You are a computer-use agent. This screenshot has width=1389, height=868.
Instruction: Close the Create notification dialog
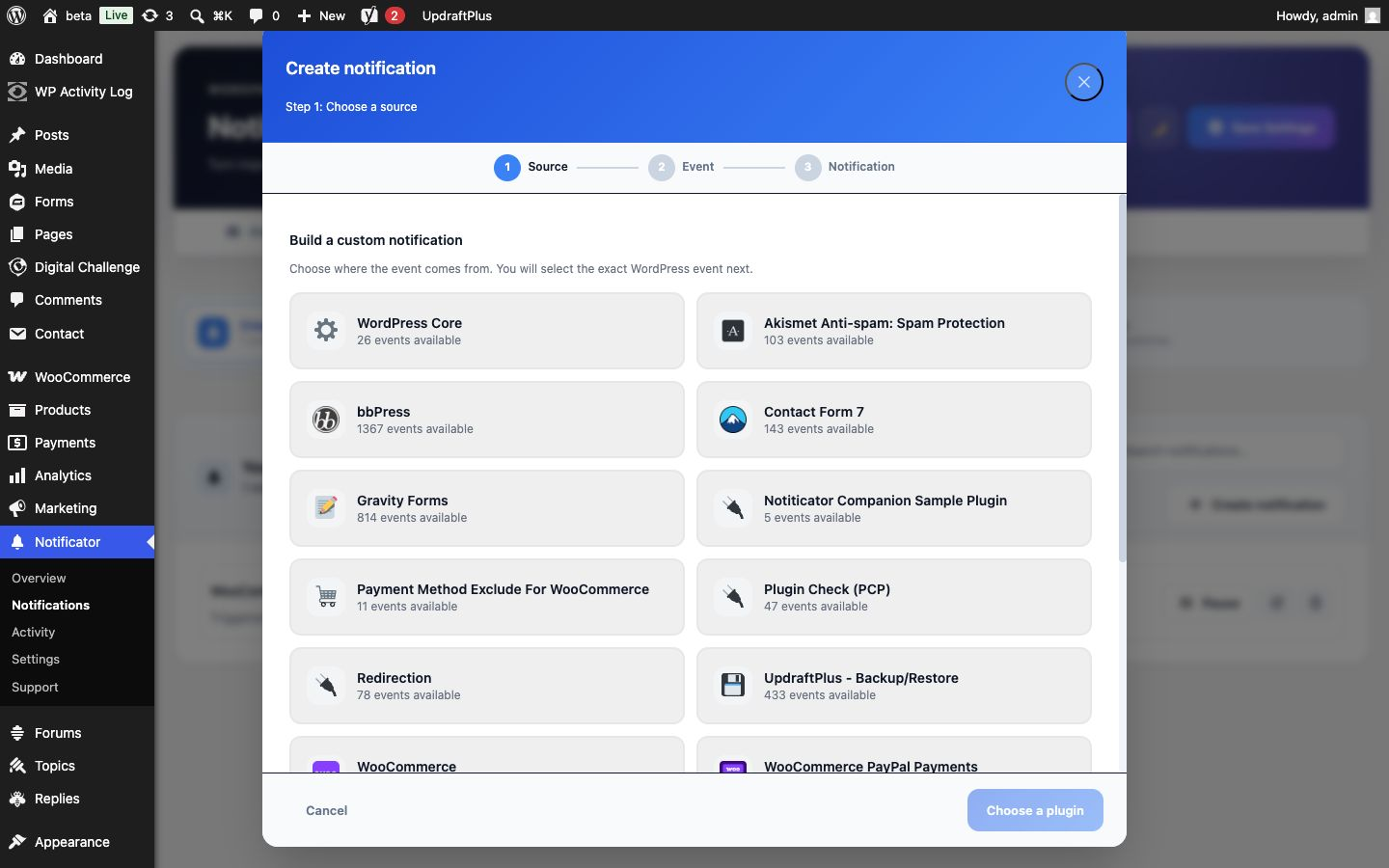(1084, 82)
